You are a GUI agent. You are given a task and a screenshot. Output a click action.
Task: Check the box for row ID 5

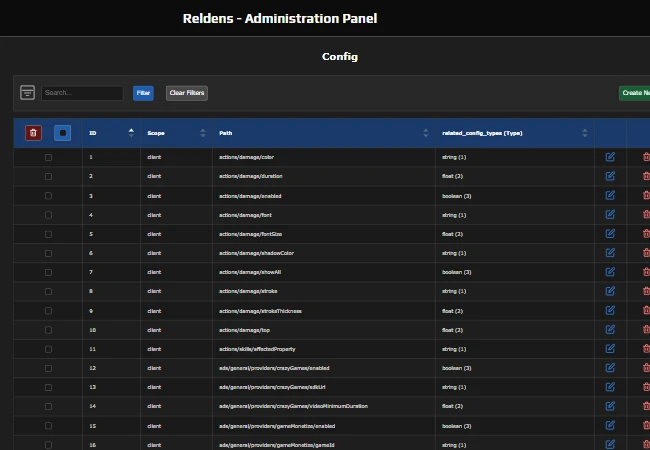[x=49, y=234]
